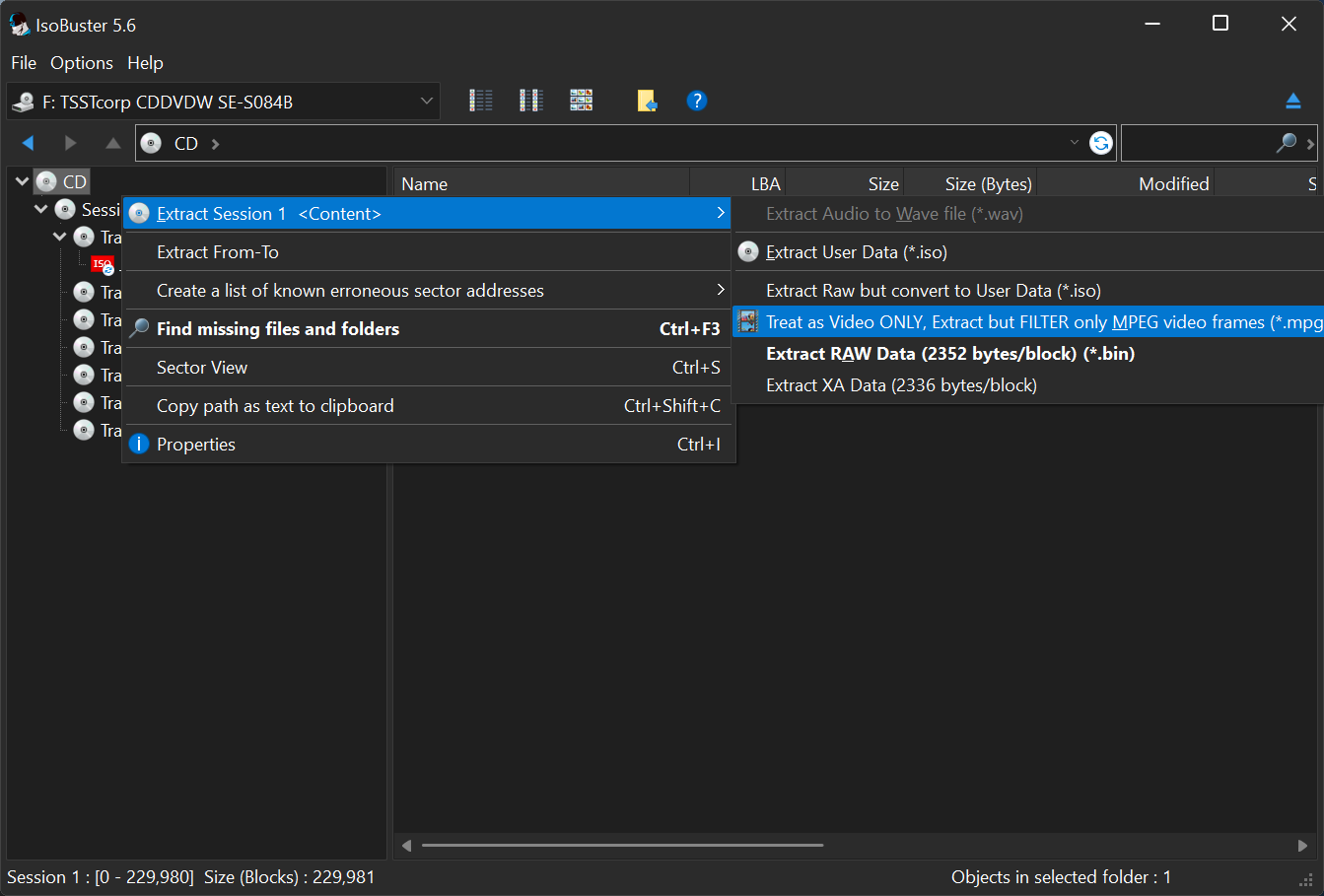Open the drive selection dropdown
1324x896 pixels.
click(426, 101)
